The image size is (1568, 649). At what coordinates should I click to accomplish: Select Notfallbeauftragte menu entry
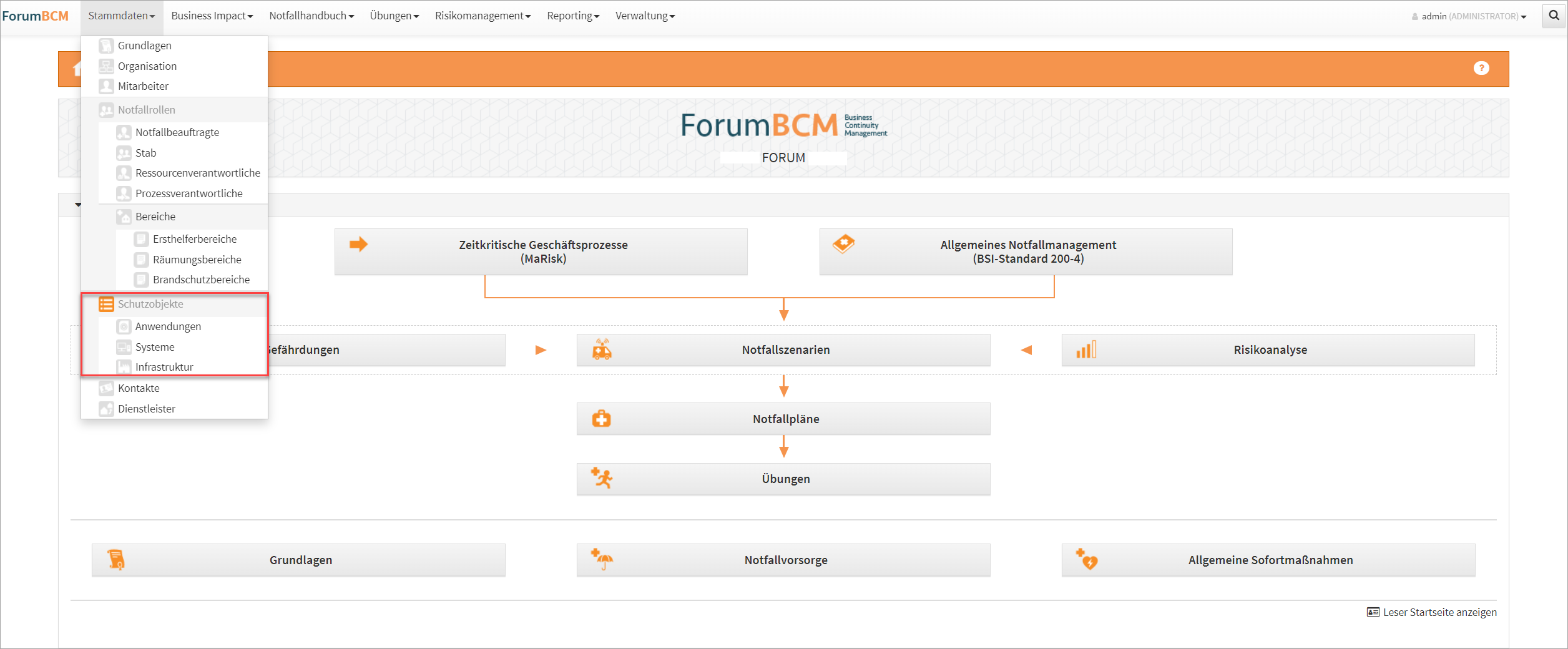183,132
